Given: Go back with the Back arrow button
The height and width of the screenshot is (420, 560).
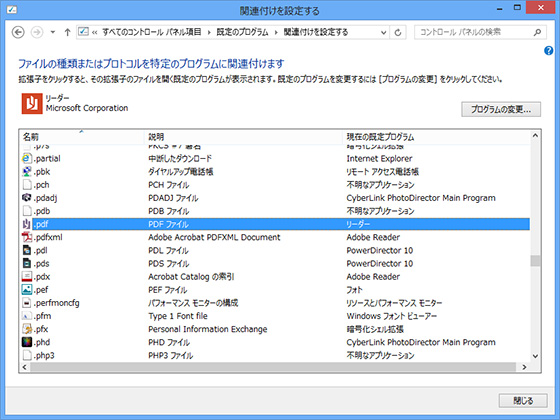Looking at the screenshot, I should (x=18, y=32).
